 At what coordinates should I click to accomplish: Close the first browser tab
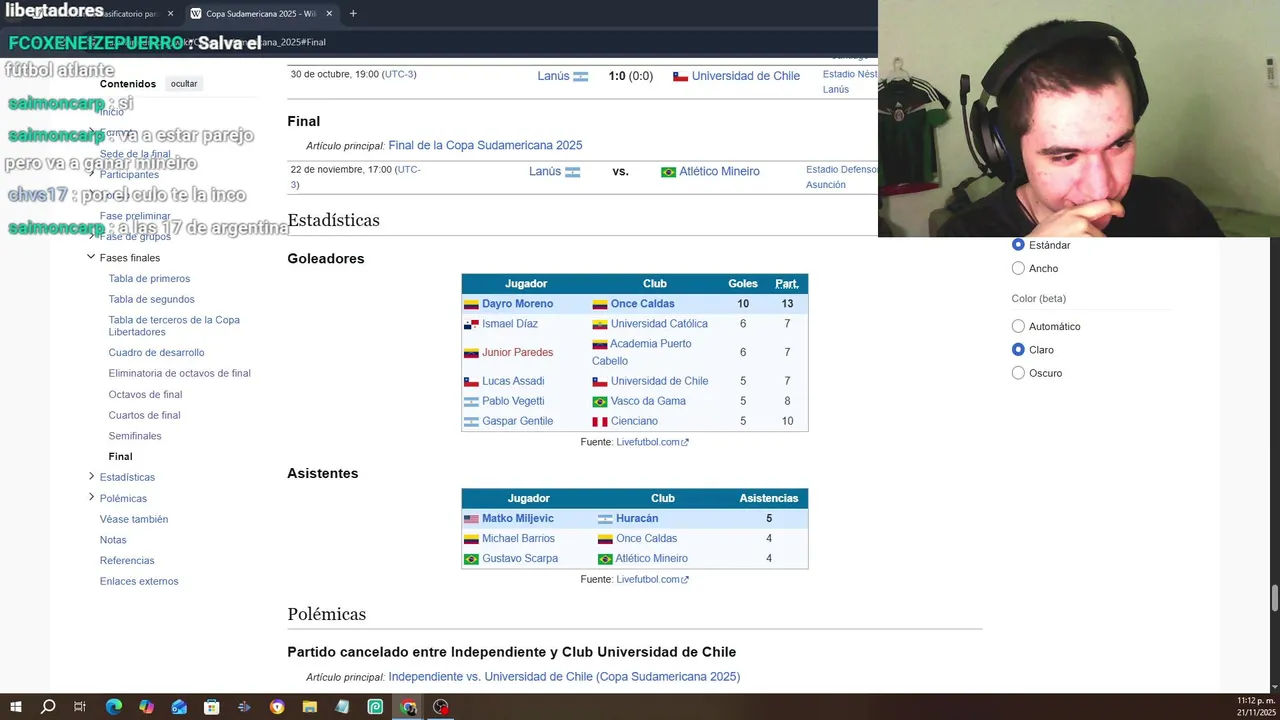pyautogui.click(x=170, y=14)
